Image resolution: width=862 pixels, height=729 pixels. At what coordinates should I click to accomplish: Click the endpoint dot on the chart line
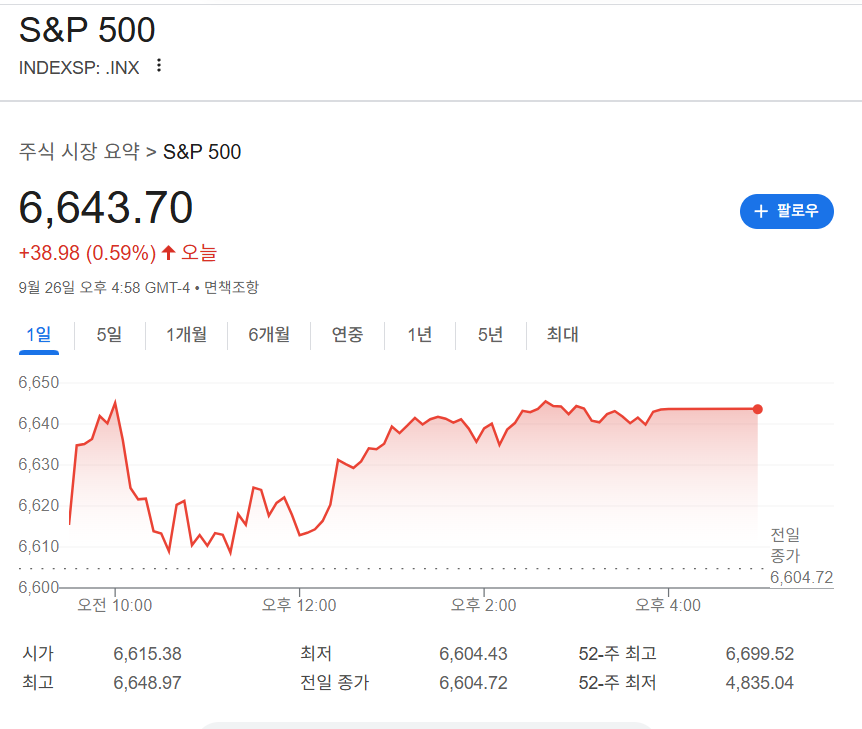pos(756,409)
